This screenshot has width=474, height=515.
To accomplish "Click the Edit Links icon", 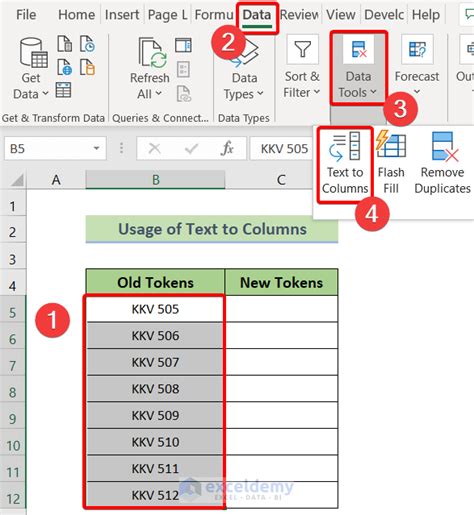I will click(184, 93).
